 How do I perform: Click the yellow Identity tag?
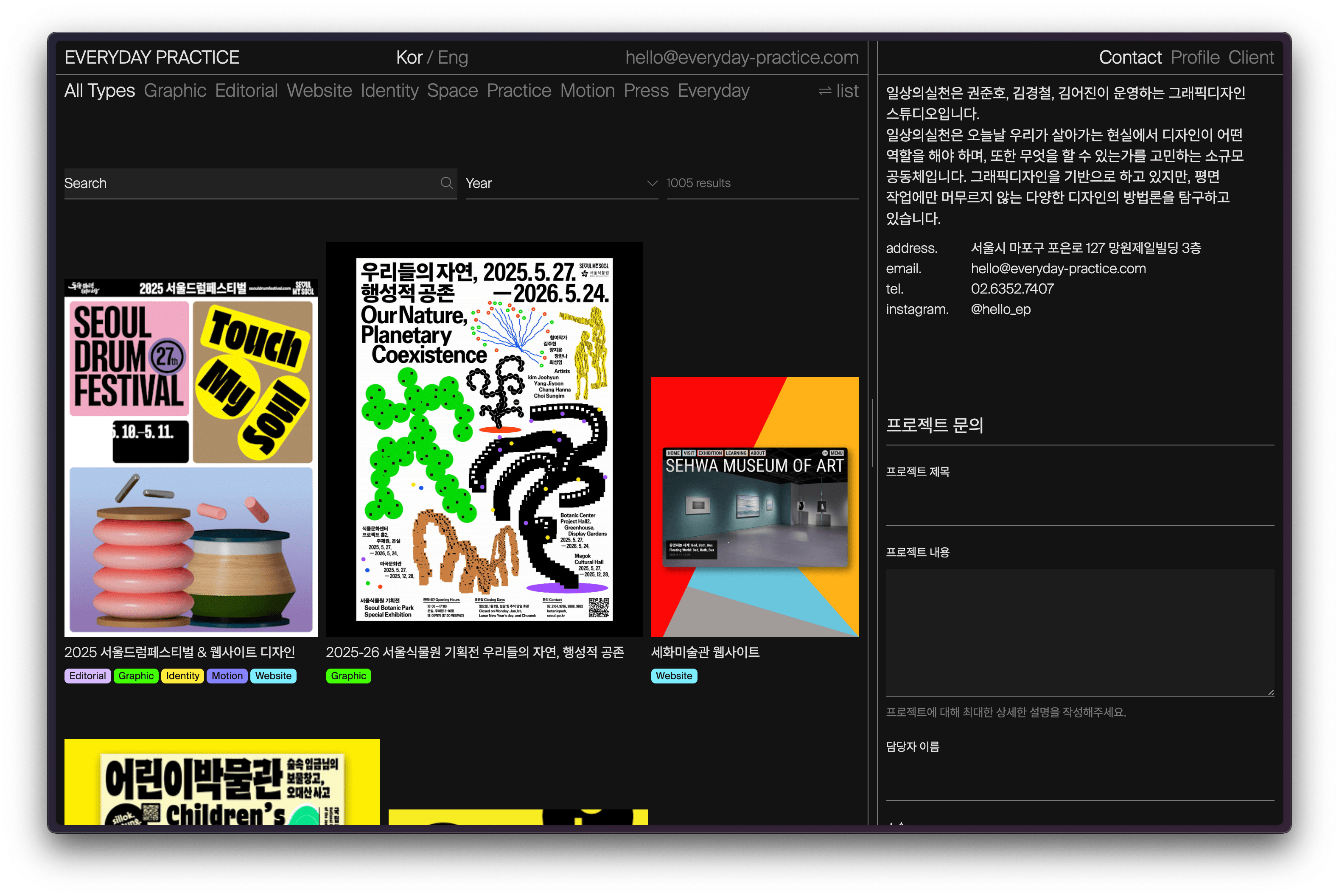click(x=182, y=675)
